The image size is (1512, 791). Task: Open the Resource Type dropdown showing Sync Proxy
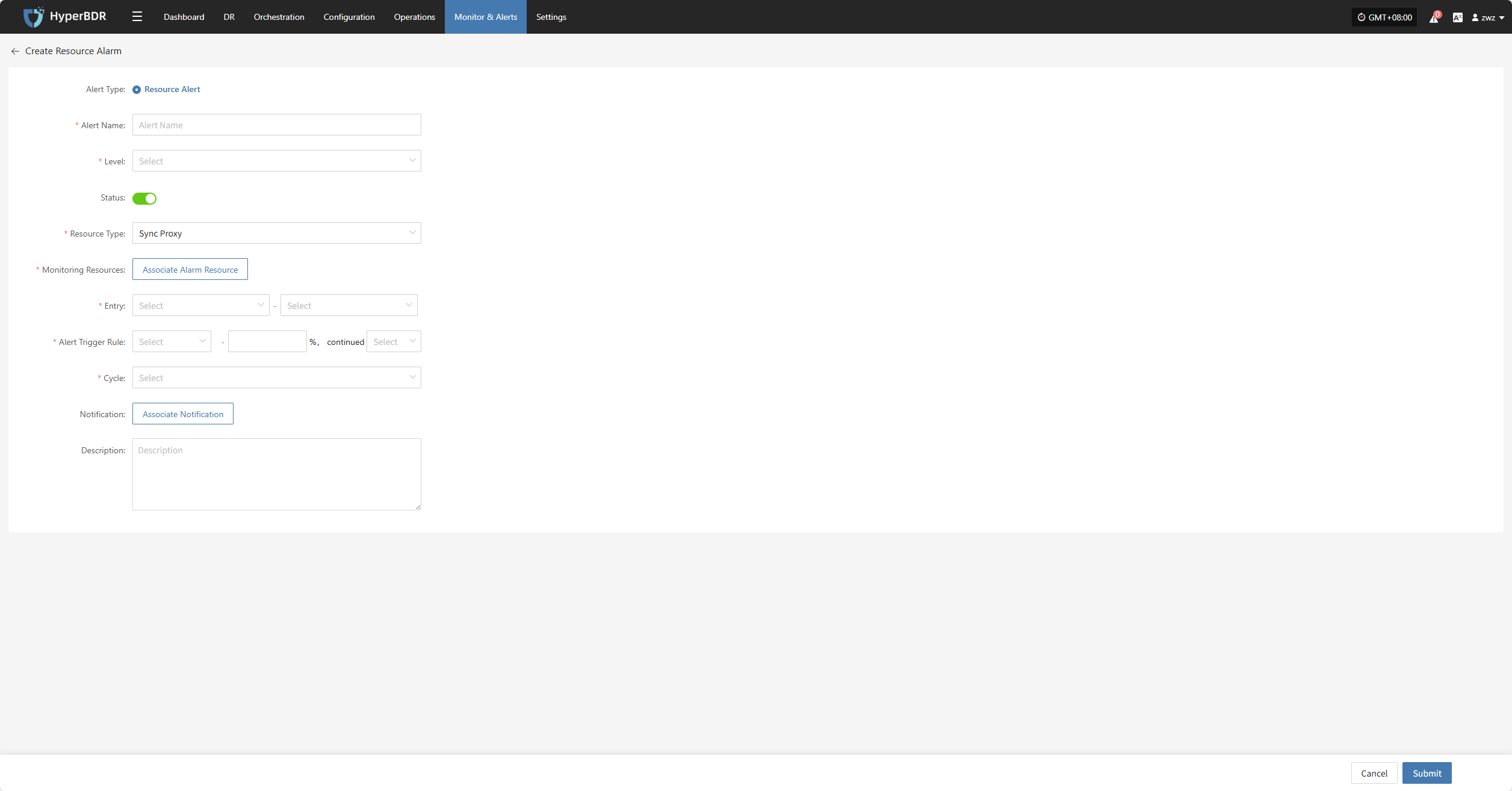(277, 233)
